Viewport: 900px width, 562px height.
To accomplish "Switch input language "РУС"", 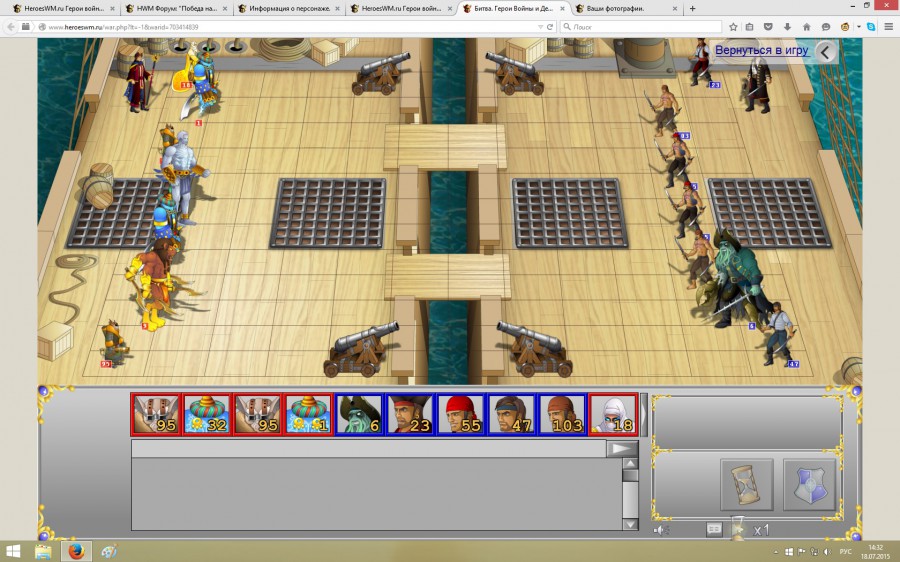I will 845,552.
